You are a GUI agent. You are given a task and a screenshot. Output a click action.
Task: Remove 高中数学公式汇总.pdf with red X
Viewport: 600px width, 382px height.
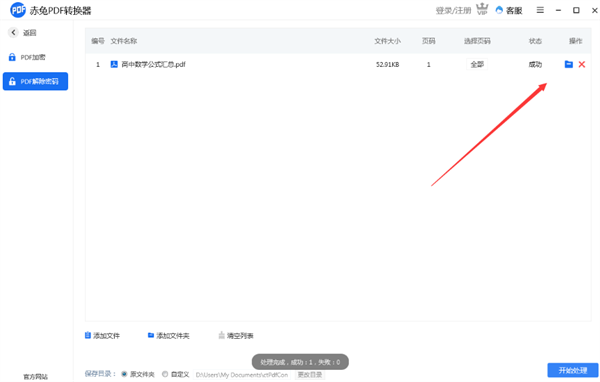pos(582,64)
